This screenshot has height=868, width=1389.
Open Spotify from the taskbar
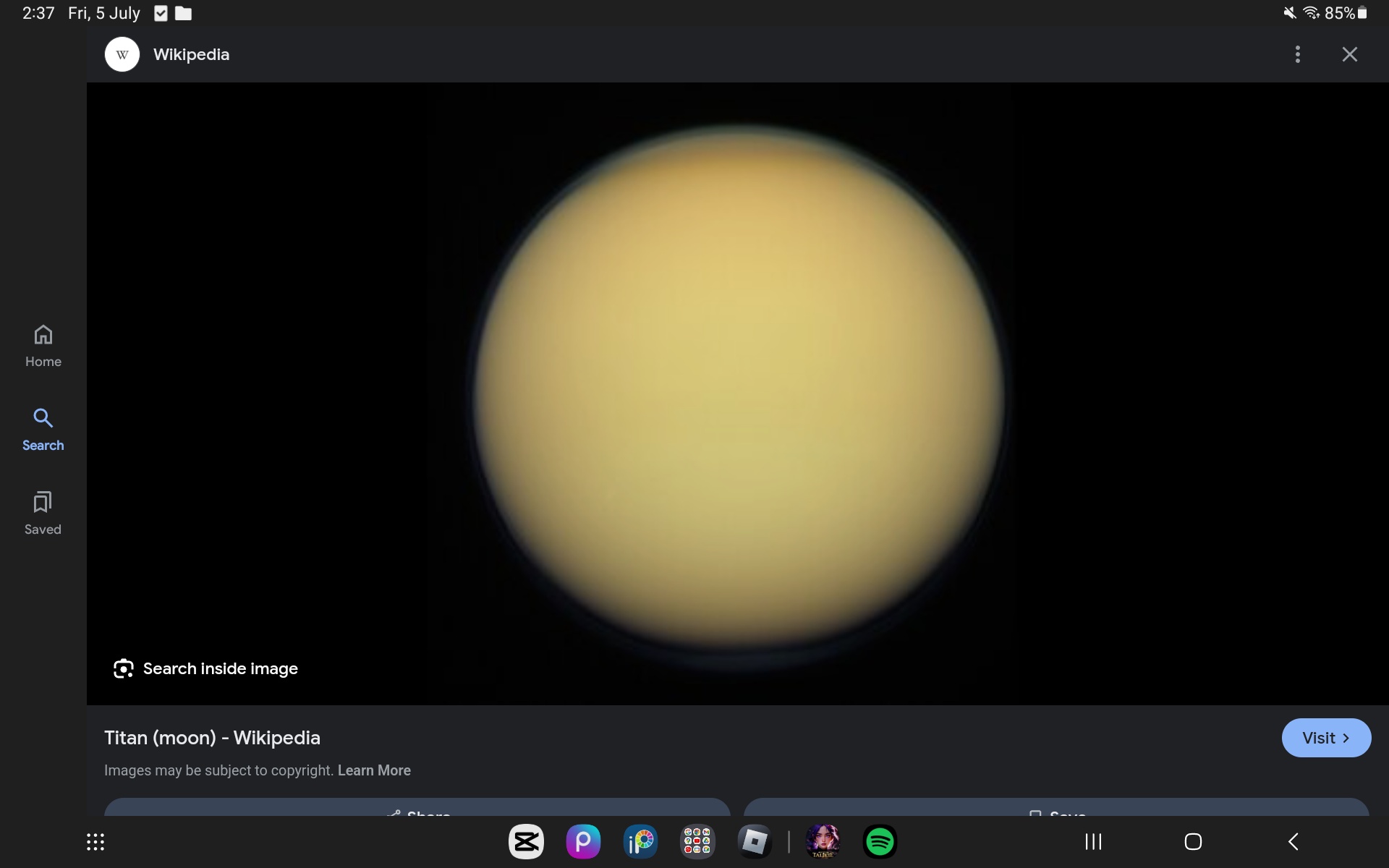click(x=880, y=842)
